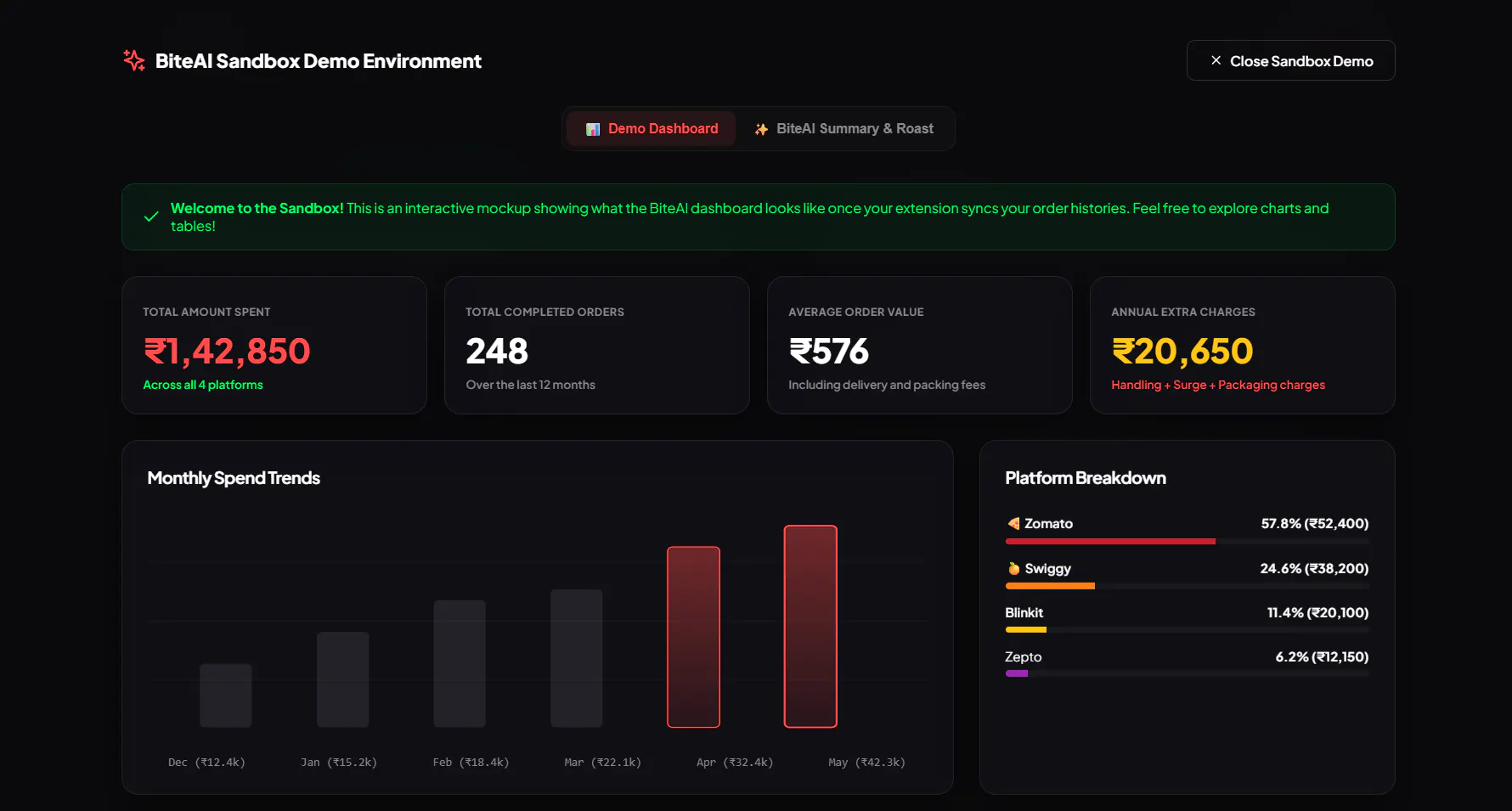The image size is (1512, 811).
Task: Click the 'Feb (₹18.4k)' axis label
Action: tap(471, 762)
